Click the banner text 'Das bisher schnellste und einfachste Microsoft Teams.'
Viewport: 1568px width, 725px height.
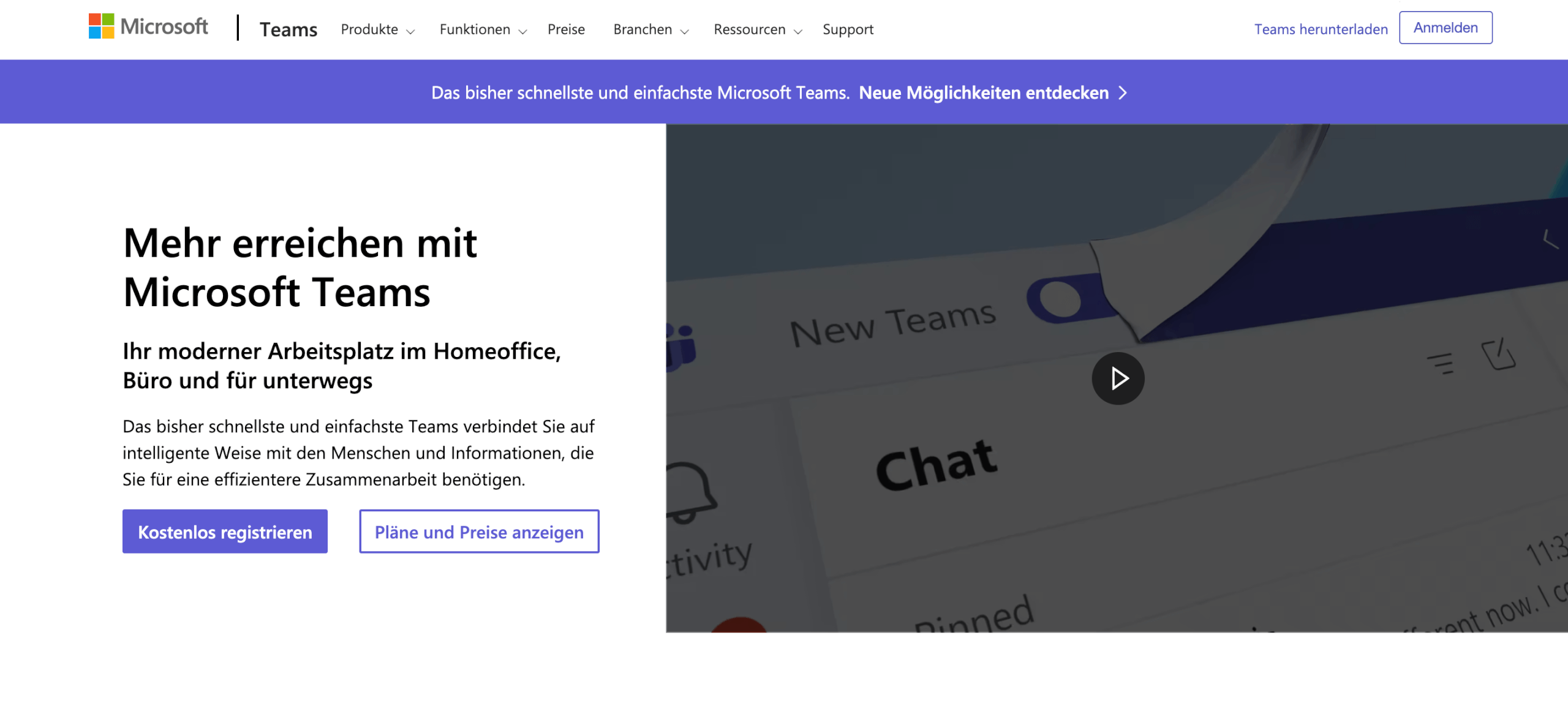(640, 93)
